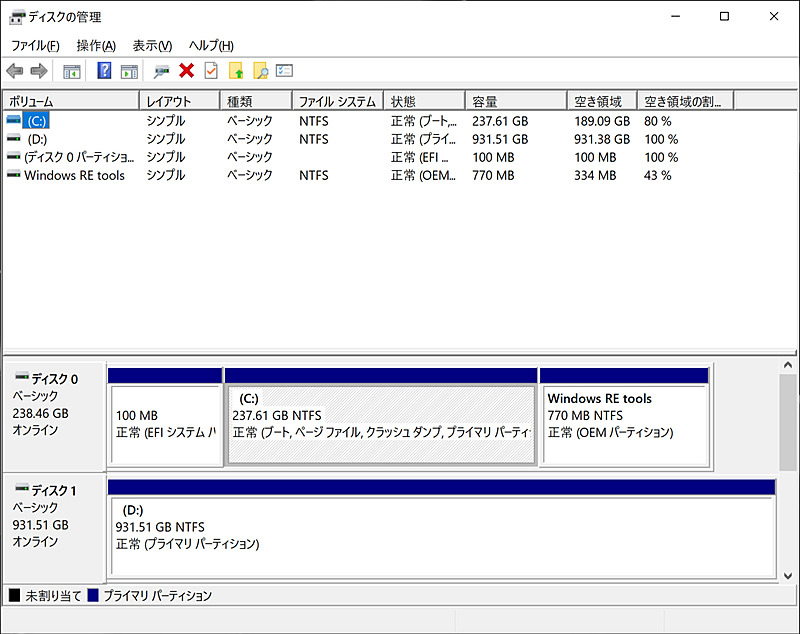800x634 pixels.
Task: Sort by the 容量 column header
Action: tap(515, 99)
